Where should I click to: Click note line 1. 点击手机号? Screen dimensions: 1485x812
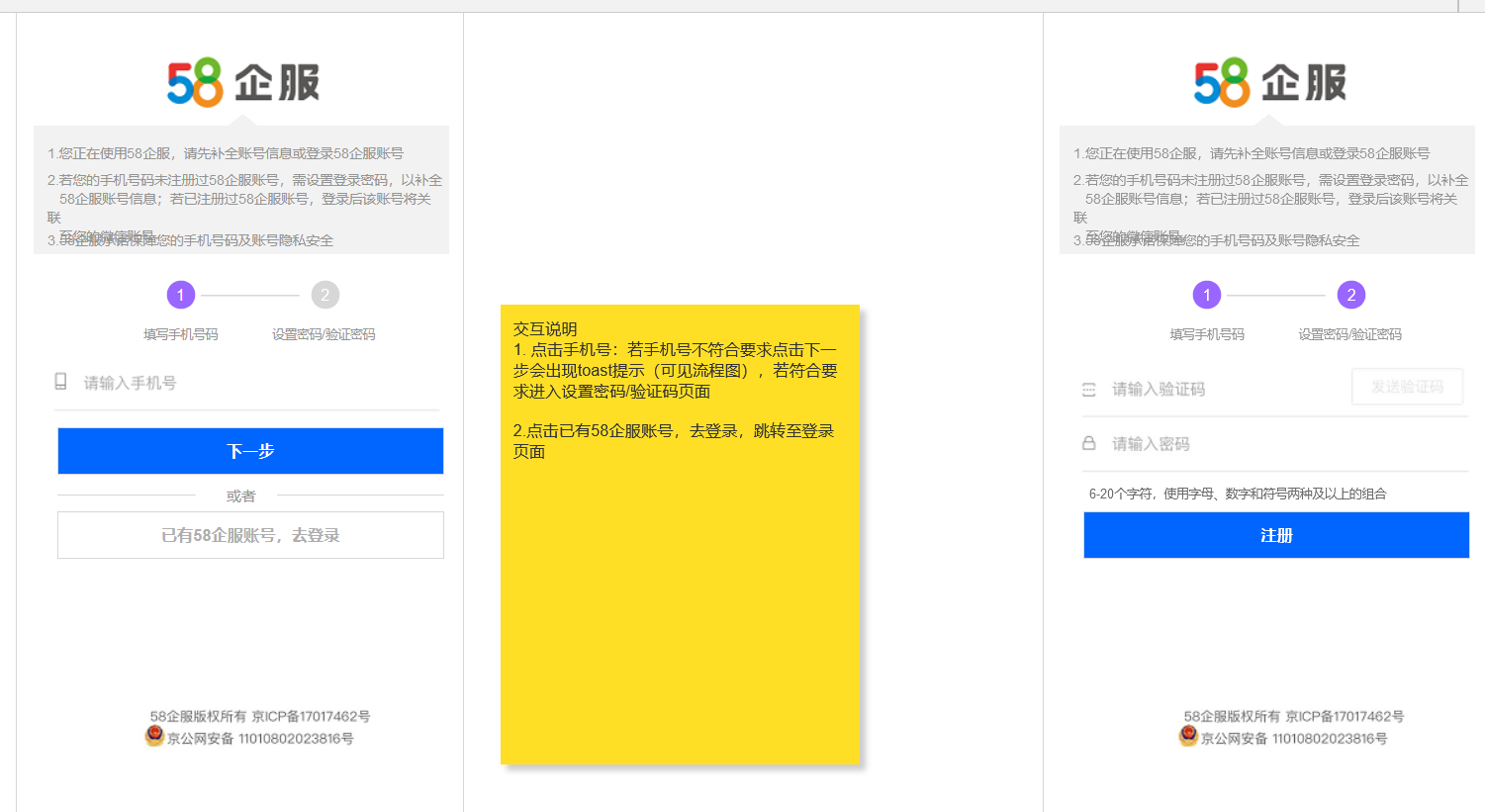pyautogui.click(x=676, y=371)
